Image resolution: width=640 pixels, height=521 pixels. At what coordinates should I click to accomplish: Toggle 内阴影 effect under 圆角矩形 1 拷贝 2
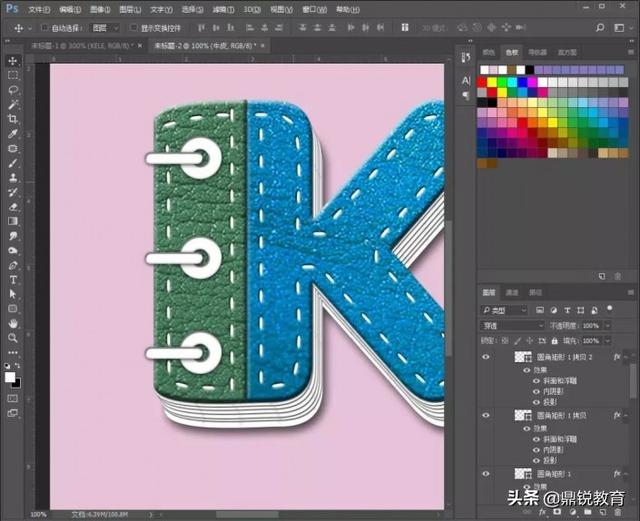coord(536,391)
